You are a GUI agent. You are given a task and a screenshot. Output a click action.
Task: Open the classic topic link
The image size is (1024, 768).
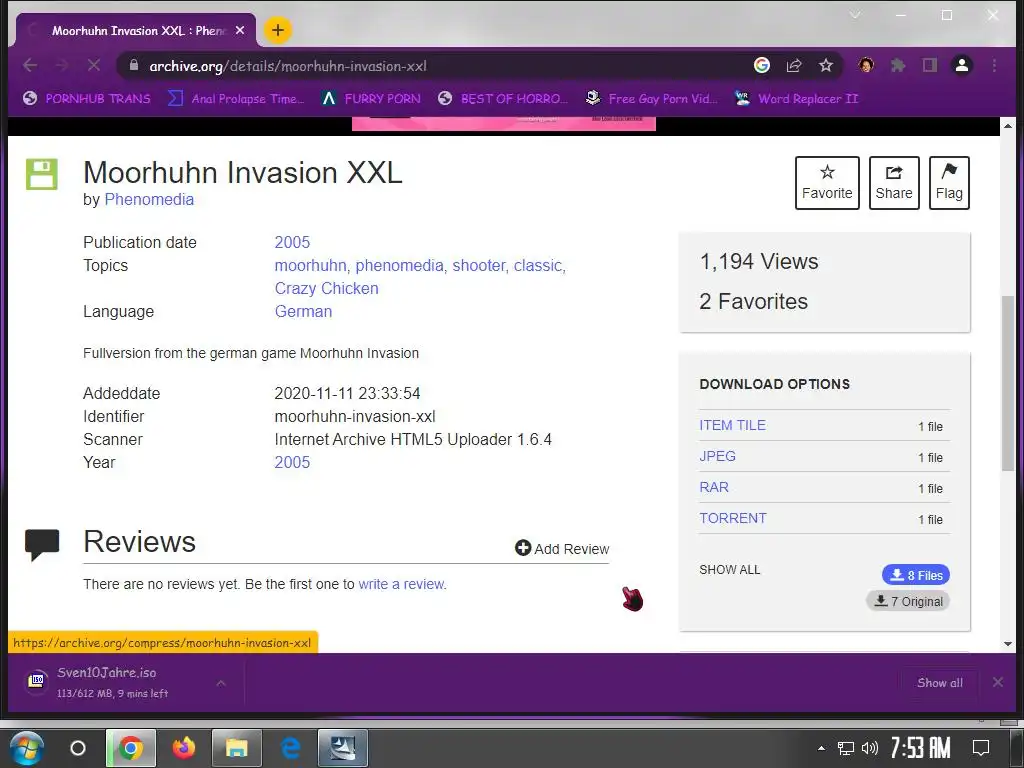point(537,265)
